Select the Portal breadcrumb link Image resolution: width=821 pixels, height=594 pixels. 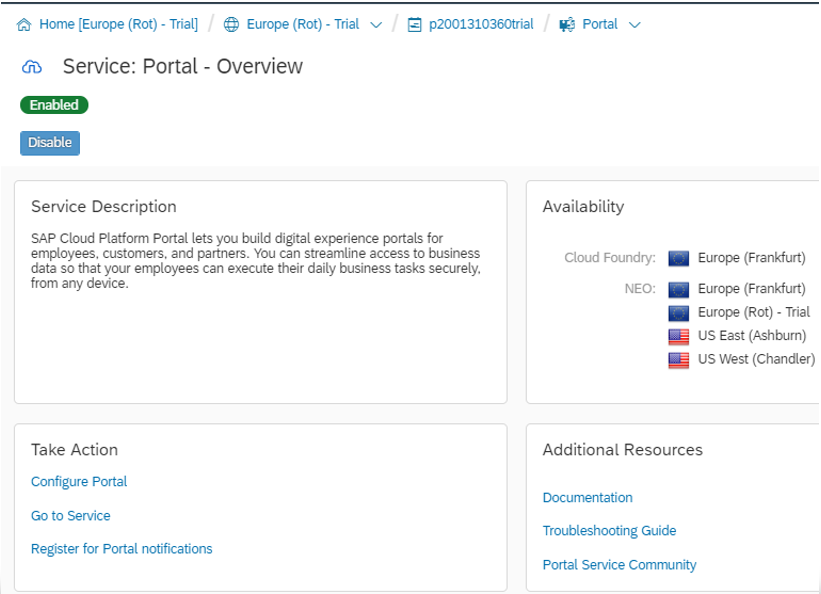click(x=600, y=24)
